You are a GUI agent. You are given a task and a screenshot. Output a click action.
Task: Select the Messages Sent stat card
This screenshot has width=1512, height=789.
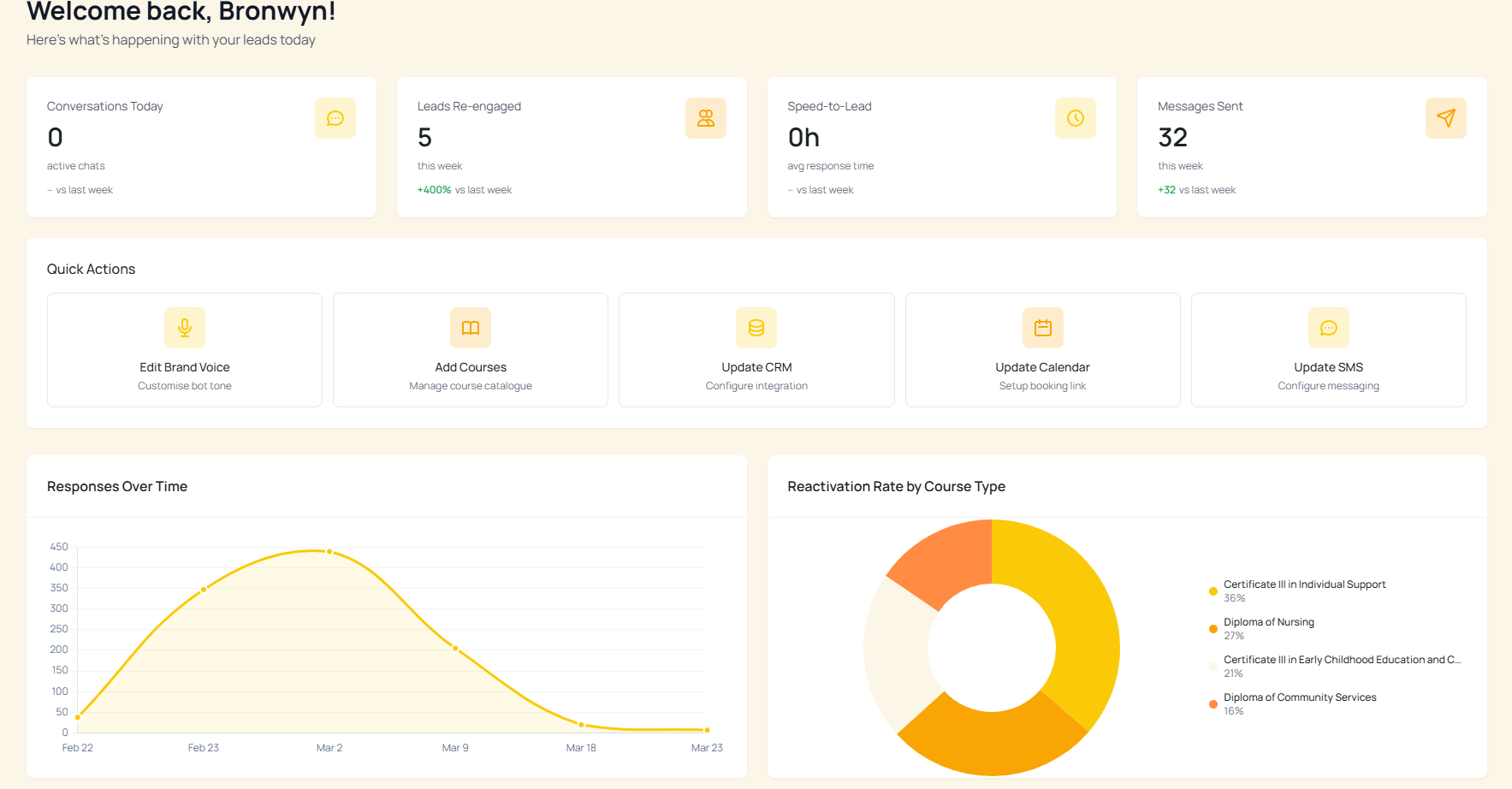(1312, 147)
